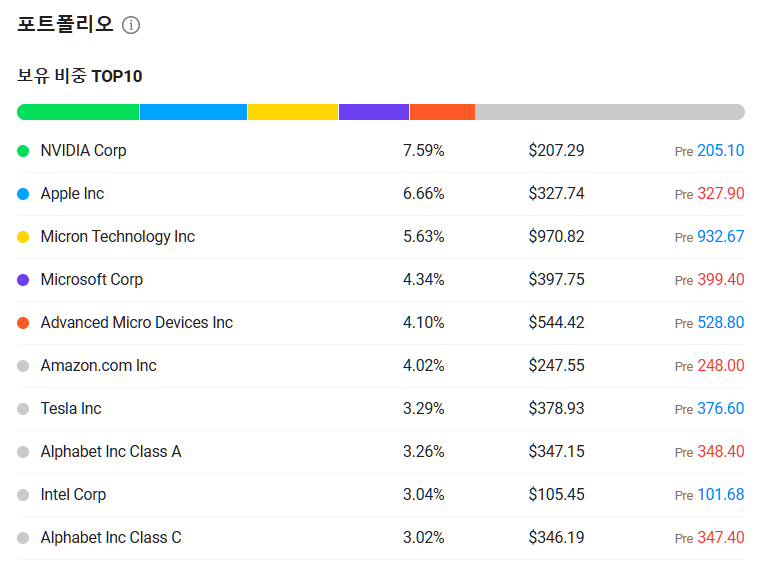Screen dimensions: 761x568
Task: Open Apple Inc stock
Action: [x=72, y=194]
